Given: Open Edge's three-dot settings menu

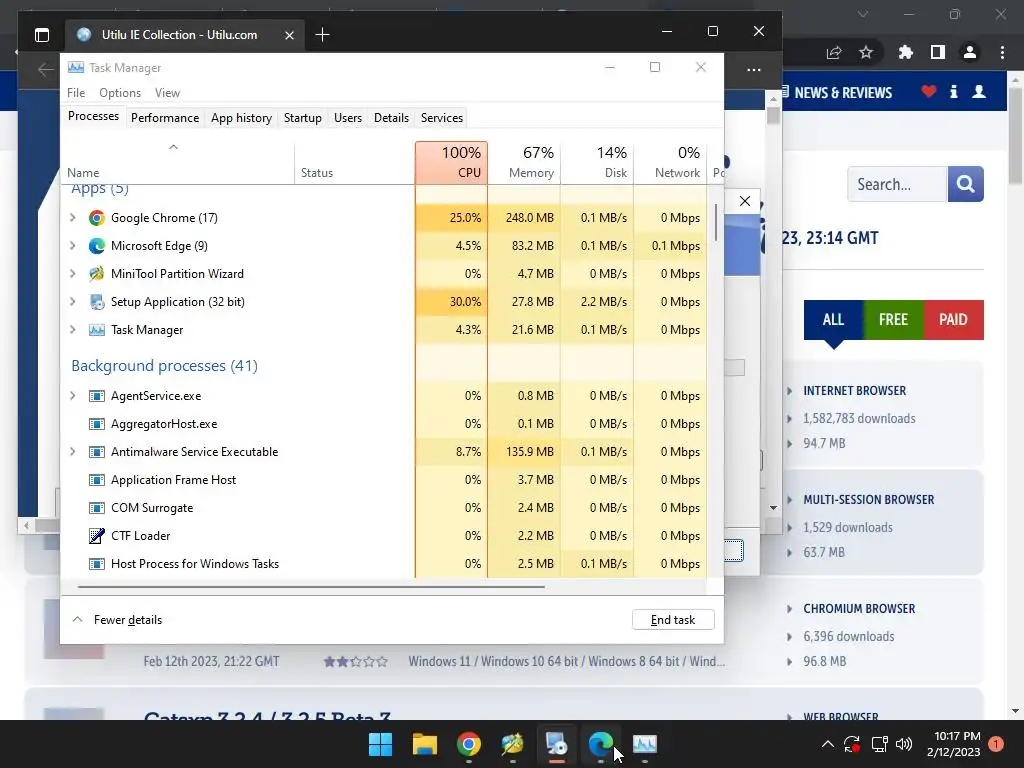Looking at the screenshot, I should tap(754, 69).
